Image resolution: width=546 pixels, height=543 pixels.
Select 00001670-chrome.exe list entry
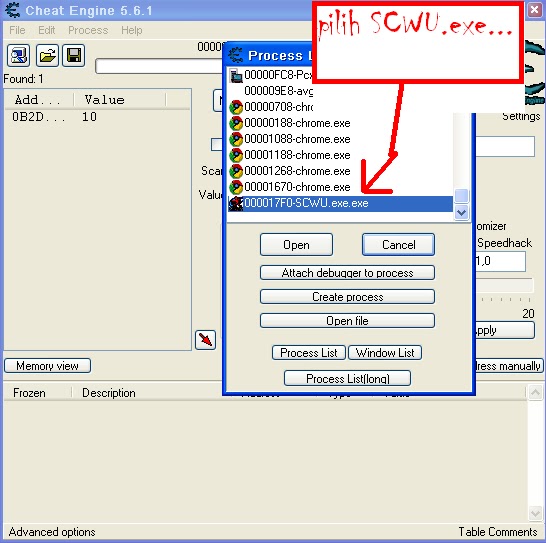[340, 187]
